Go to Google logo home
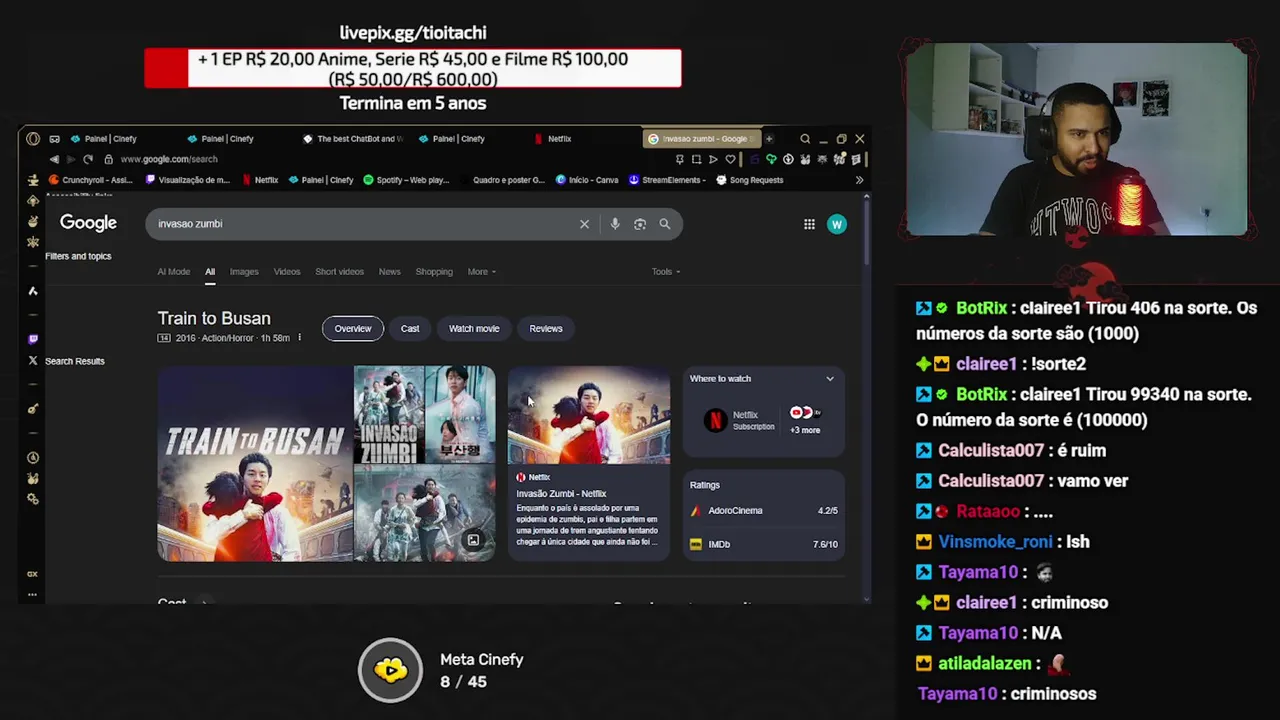The height and width of the screenshot is (720, 1280). point(88,223)
